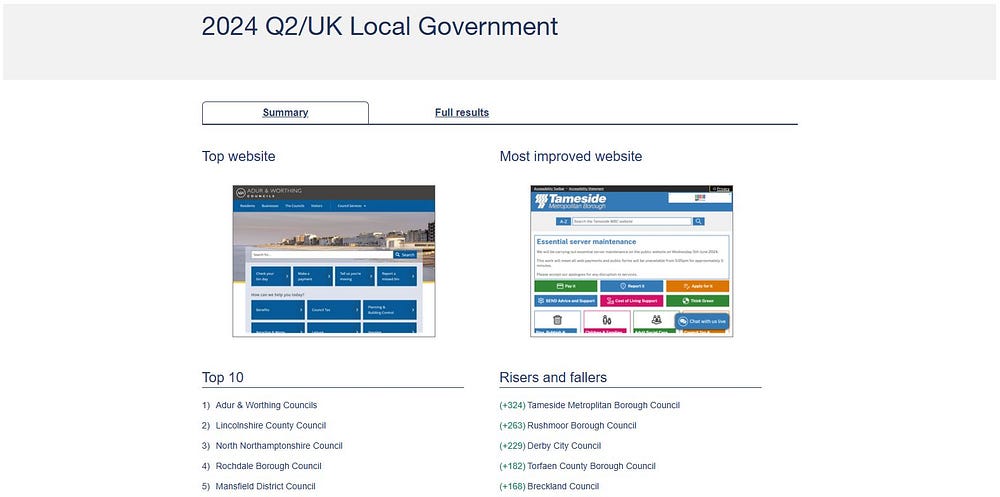
Task: Click the 2024 Q2/UK Local Government title
Action: tap(379, 27)
